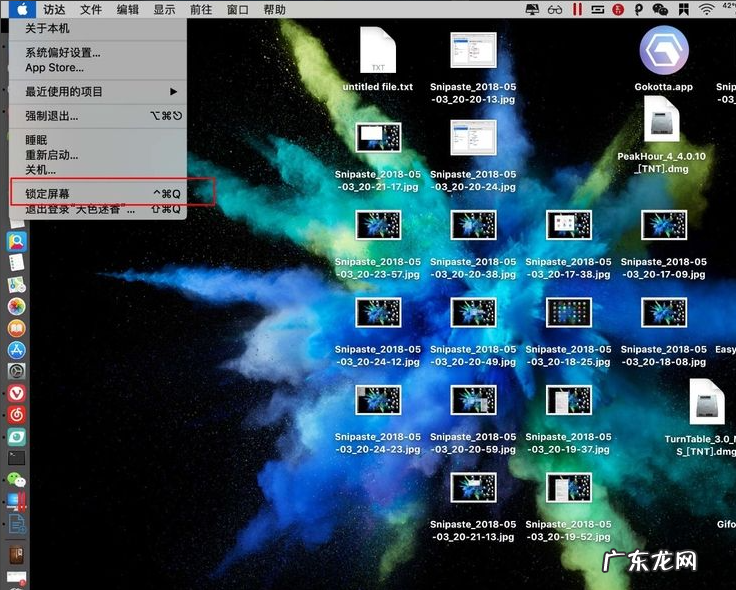Open NetEase Music in the dock
Screen dimensions: 736x590
point(16,414)
